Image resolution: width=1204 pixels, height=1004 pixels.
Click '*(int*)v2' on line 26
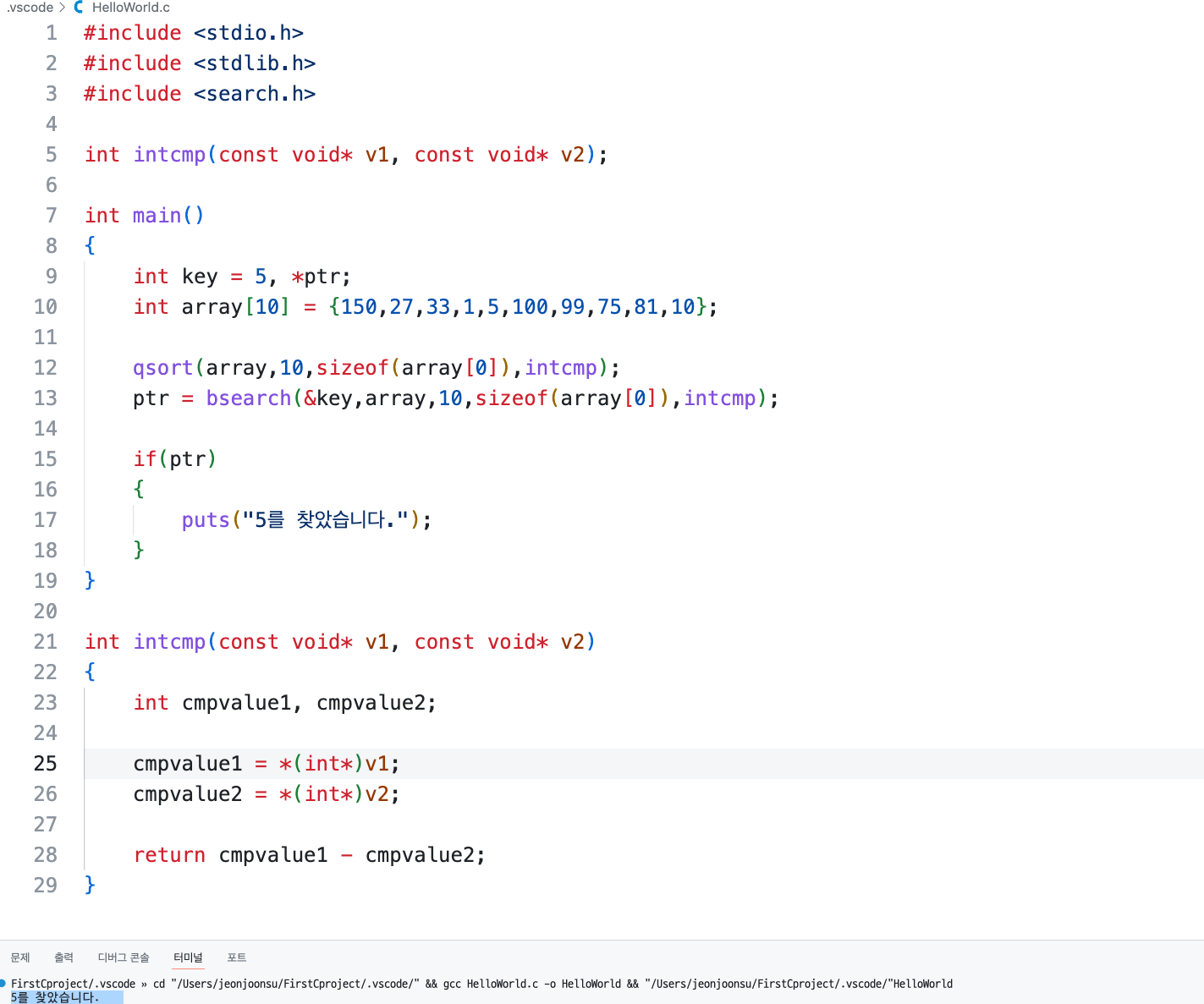(x=334, y=794)
